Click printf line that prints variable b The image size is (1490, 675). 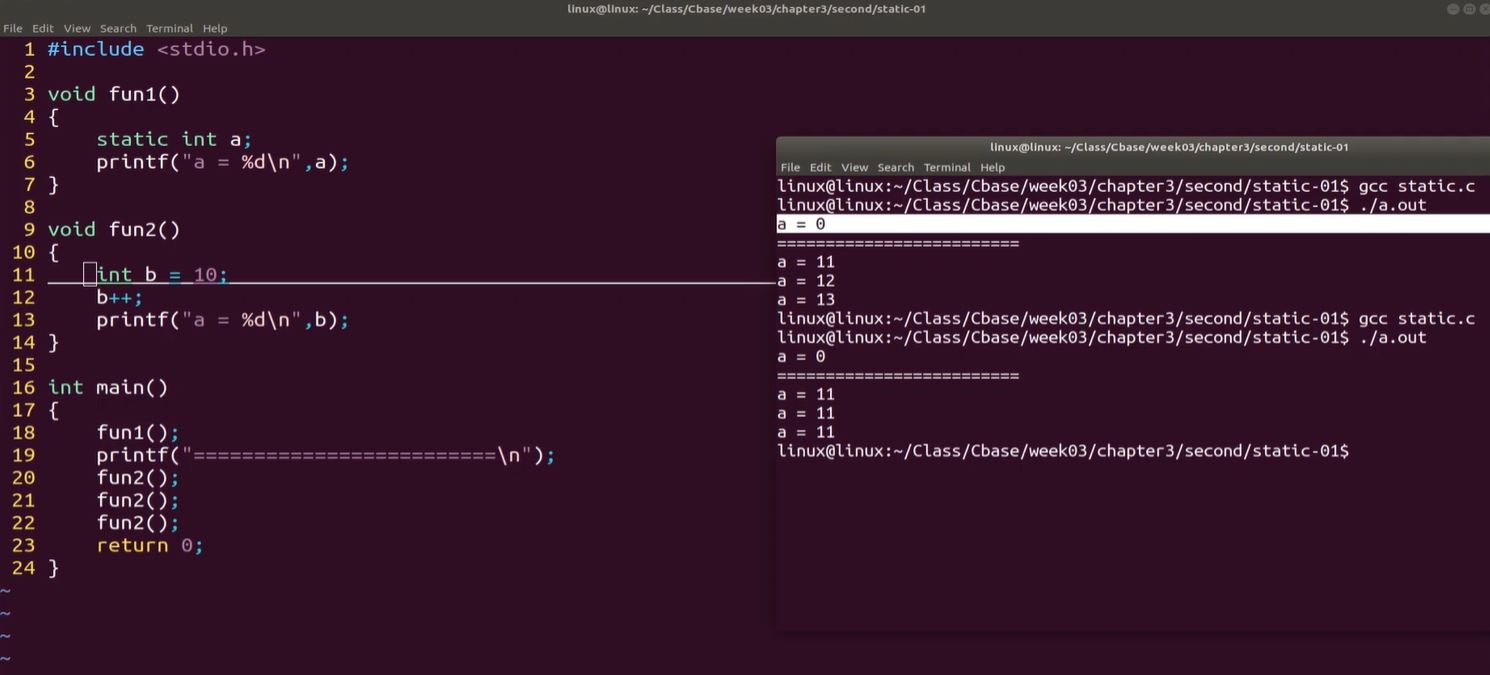(222, 320)
